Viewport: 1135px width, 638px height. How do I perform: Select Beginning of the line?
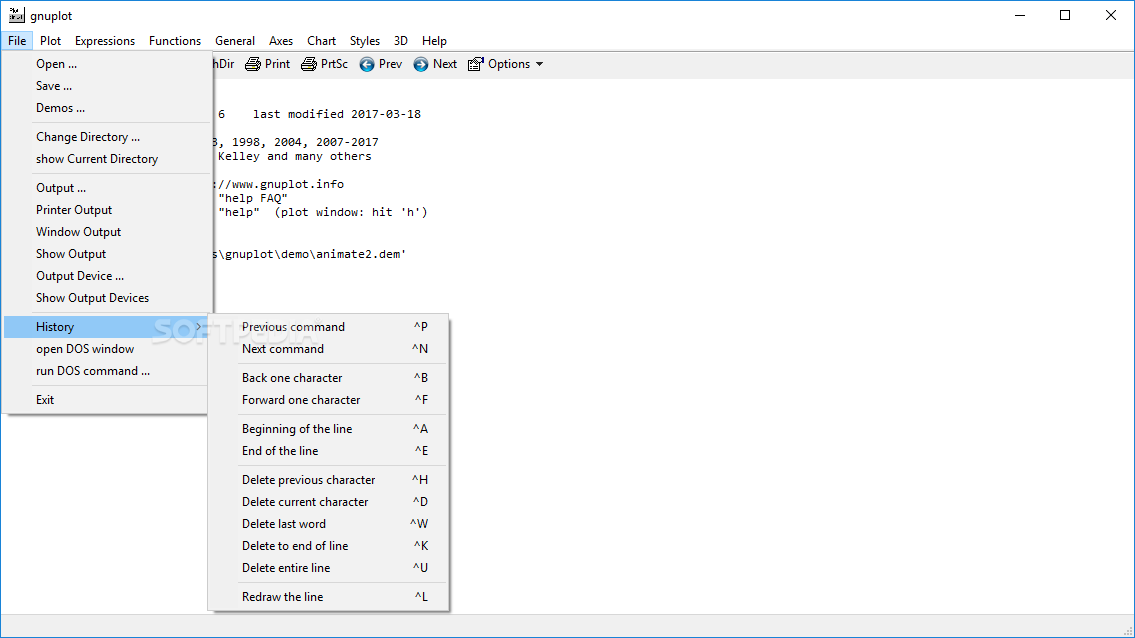coord(329,429)
